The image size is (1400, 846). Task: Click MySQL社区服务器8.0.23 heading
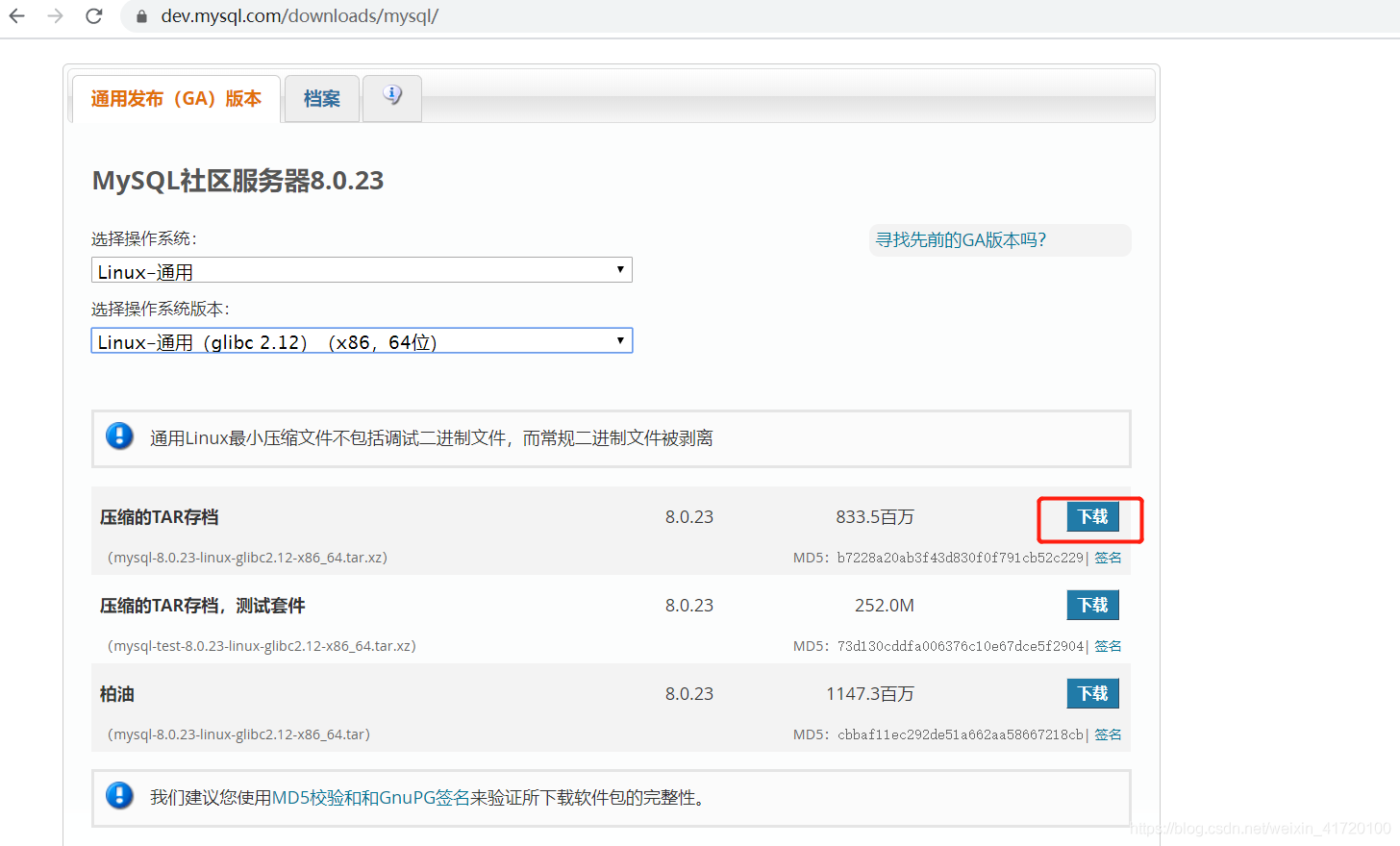click(x=237, y=181)
